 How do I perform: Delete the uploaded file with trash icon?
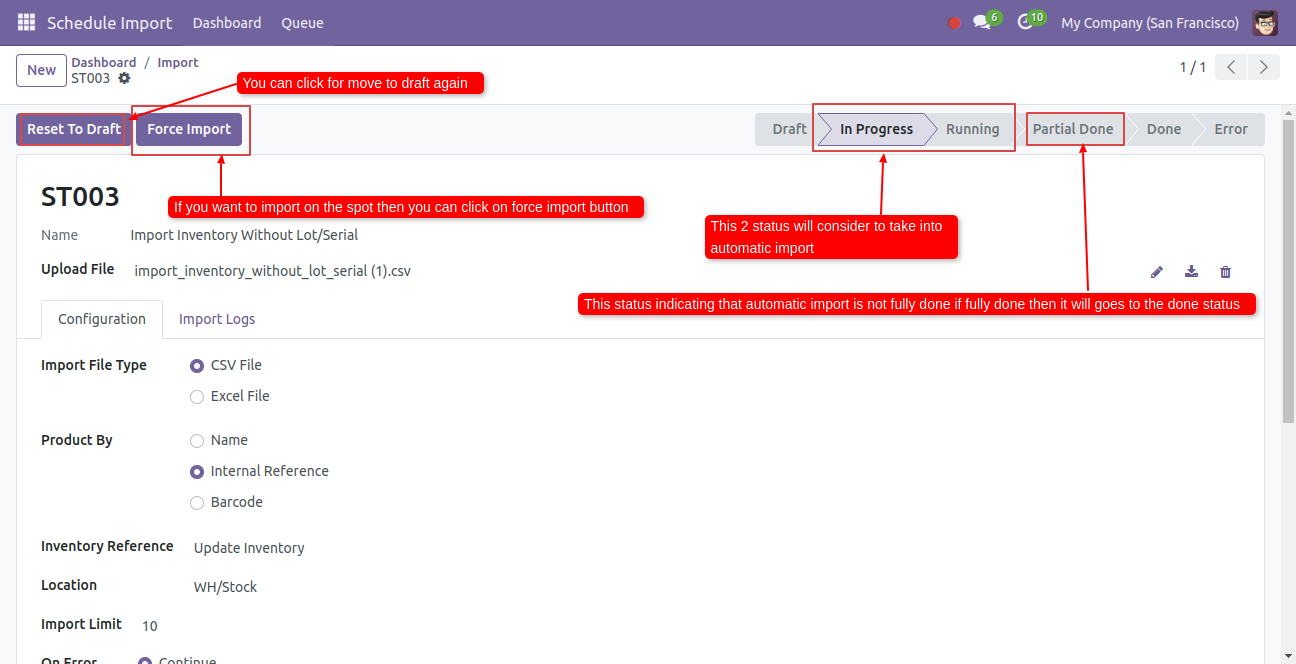coord(1225,271)
